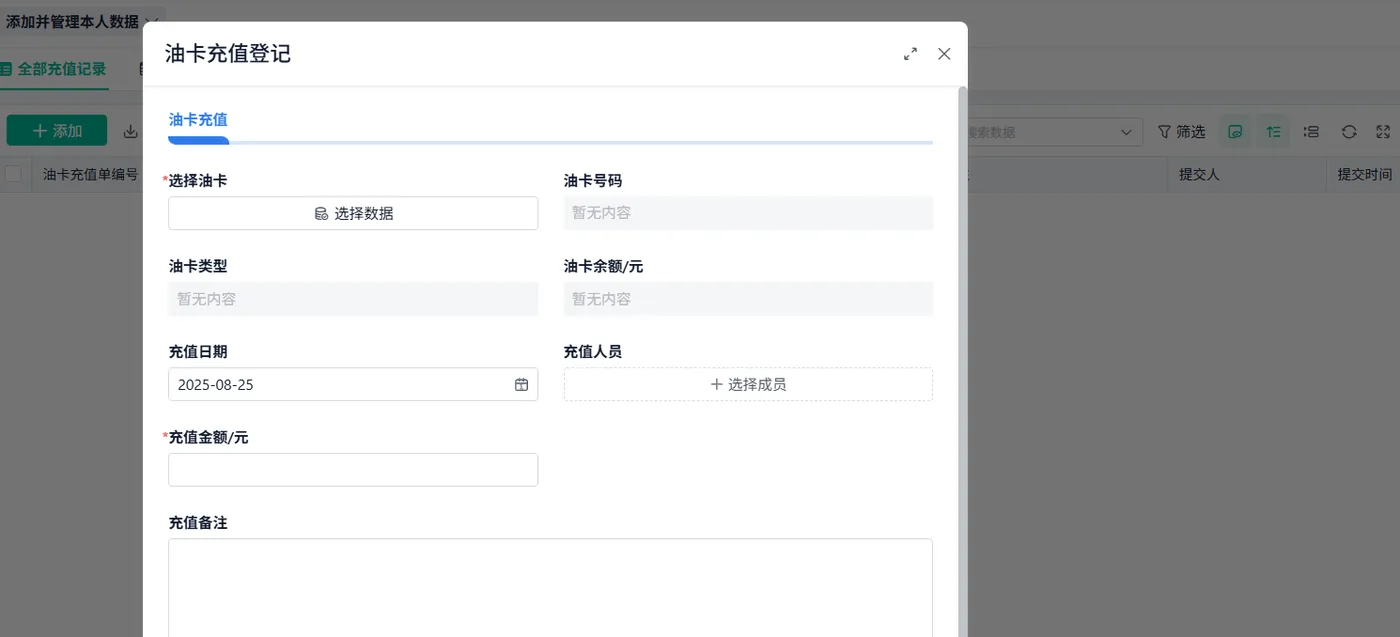Click the dialog's vertical scrollbar
This screenshot has width=1400, height=637.
tap(963, 360)
